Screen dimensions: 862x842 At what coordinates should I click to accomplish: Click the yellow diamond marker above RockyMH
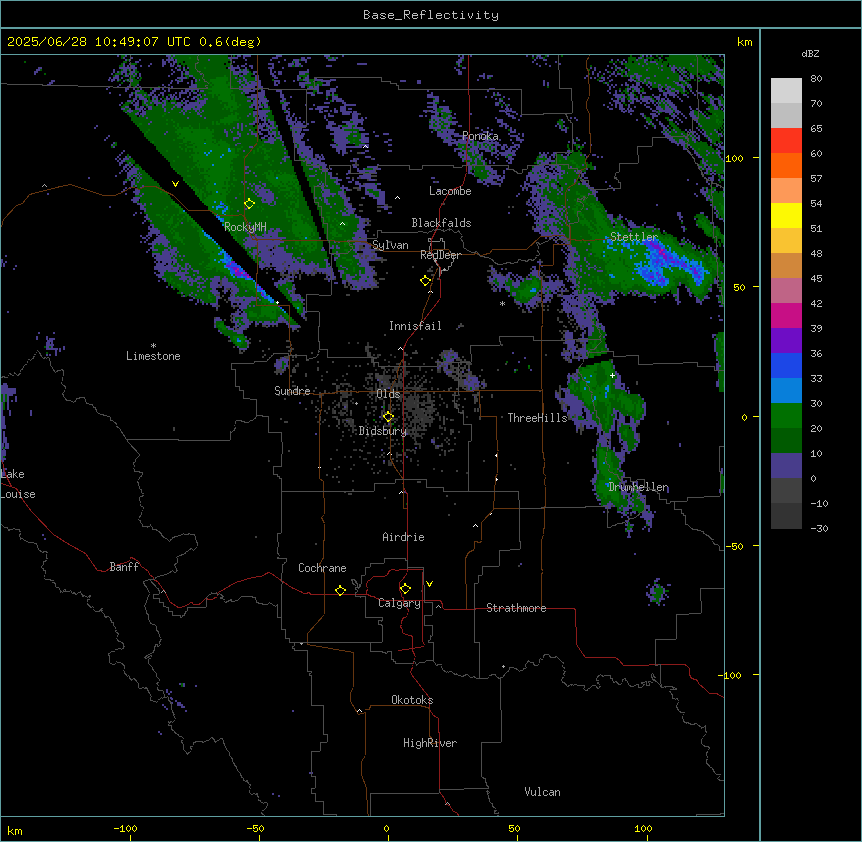tap(249, 203)
